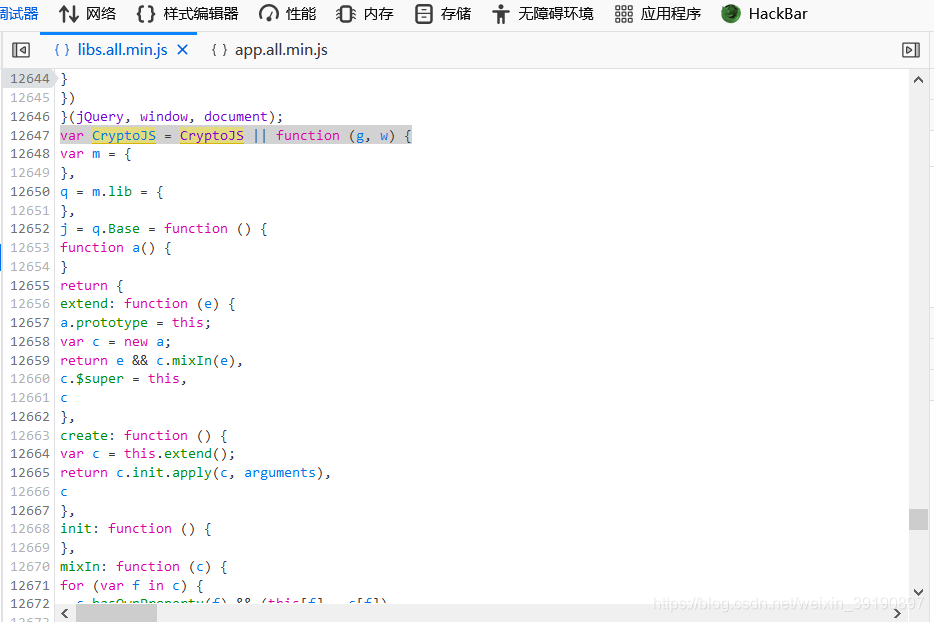Click 'c.mixIn(e)' on line 12659
The image size is (934, 622).
tap(196, 360)
